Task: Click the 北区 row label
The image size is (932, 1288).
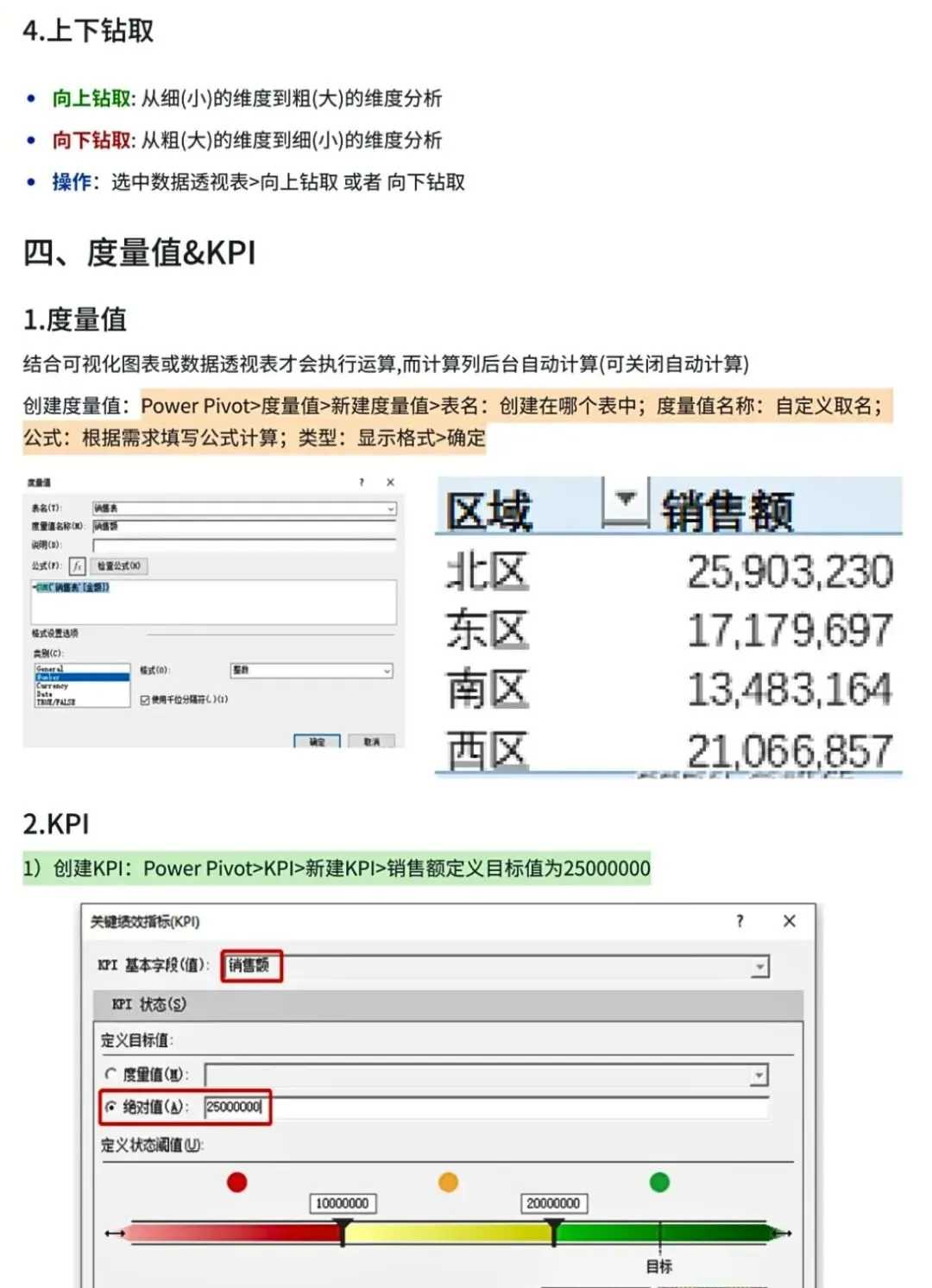Action: [488, 571]
